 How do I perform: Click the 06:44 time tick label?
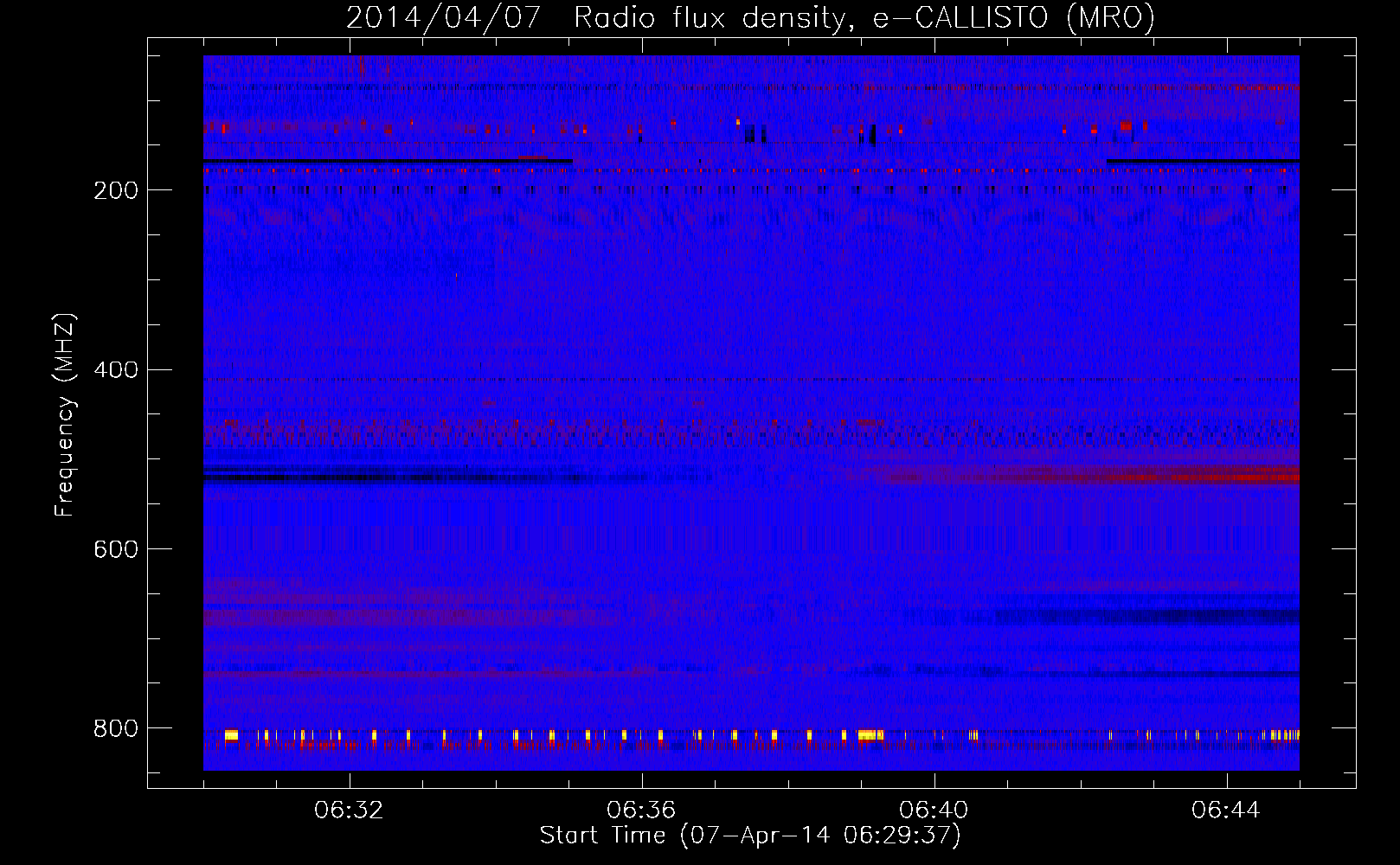(1227, 811)
